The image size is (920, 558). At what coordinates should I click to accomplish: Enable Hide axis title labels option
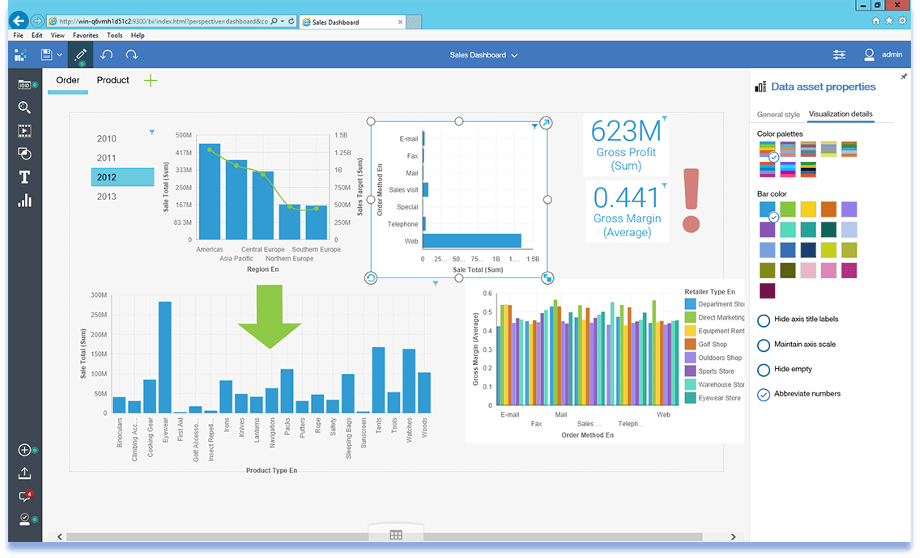(764, 320)
